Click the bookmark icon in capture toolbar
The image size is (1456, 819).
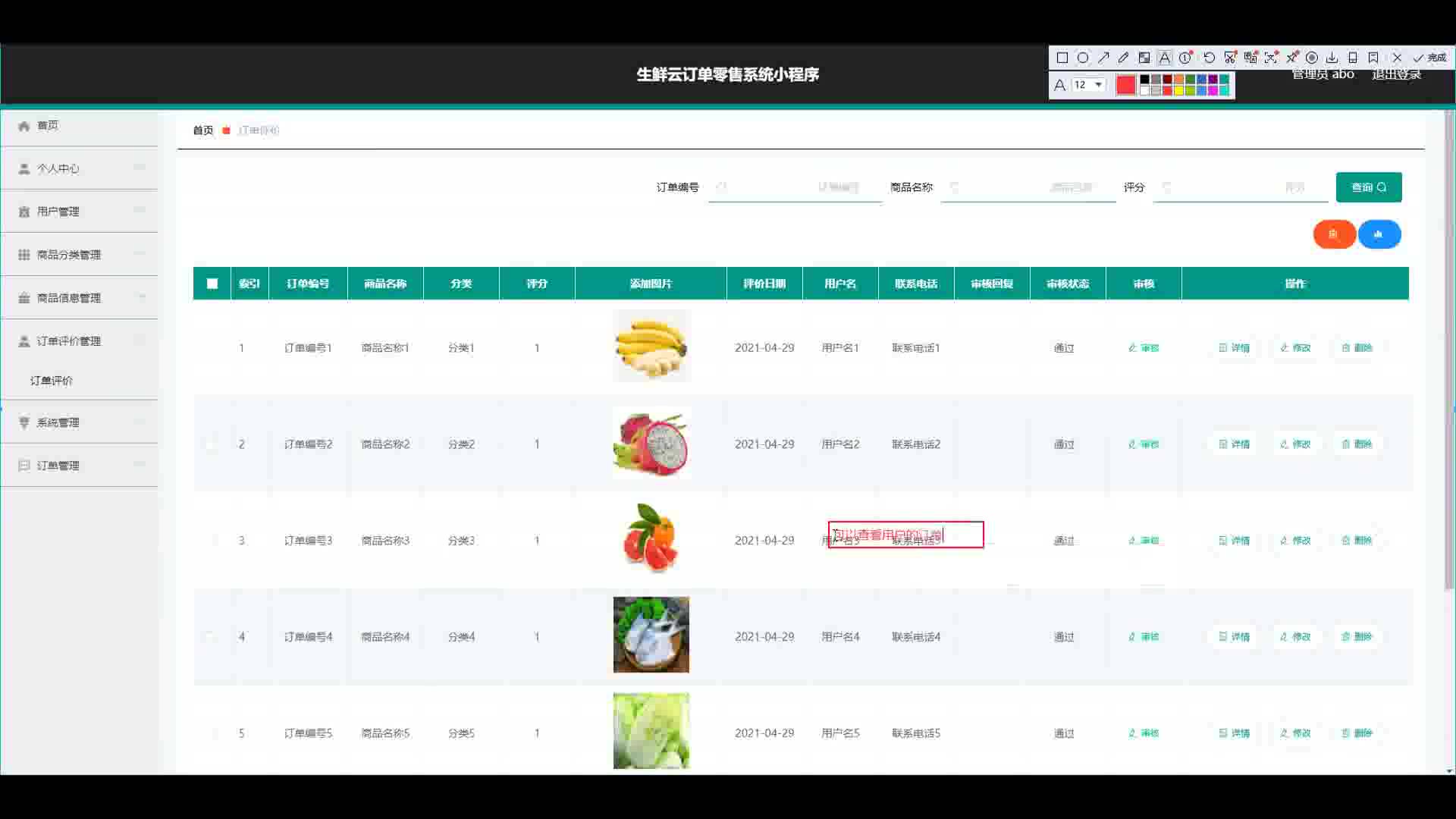coord(1373,58)
